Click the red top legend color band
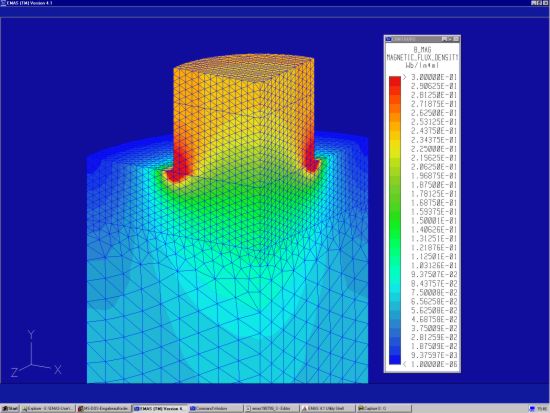The height and width of the screenshot is (413, 550). (395, 81)
